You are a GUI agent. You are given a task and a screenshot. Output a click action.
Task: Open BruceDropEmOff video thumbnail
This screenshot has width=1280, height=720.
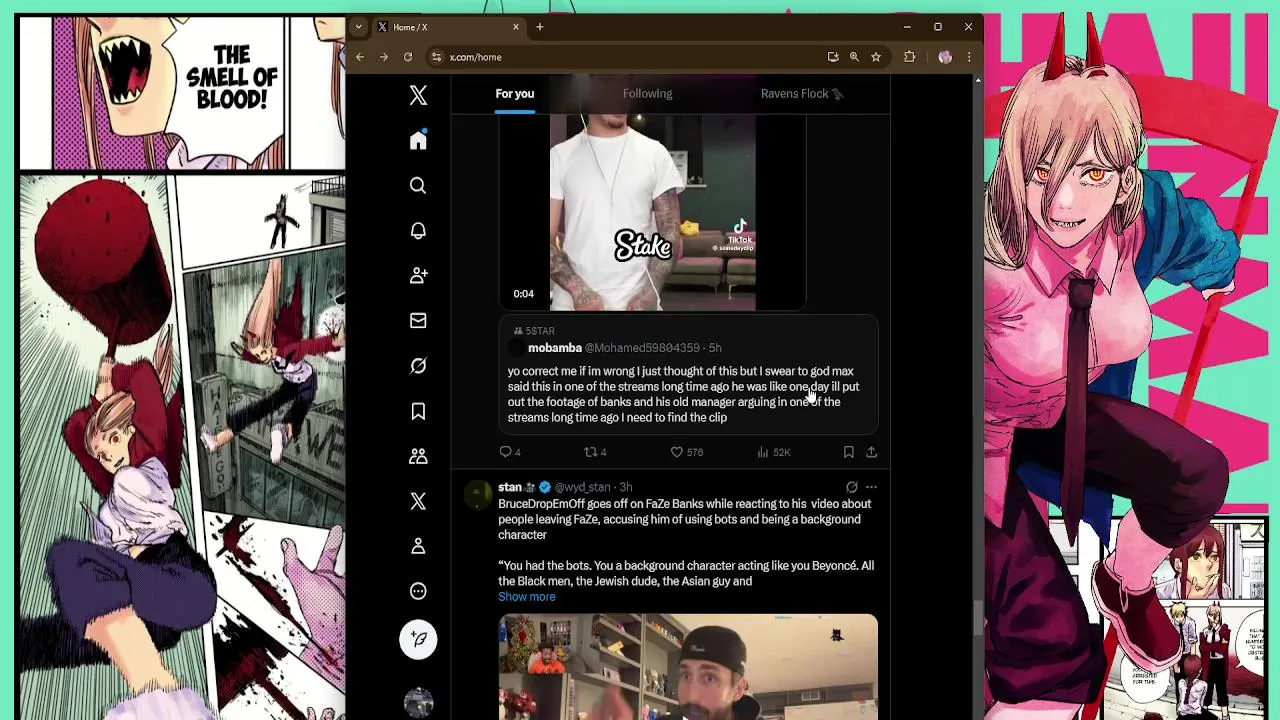[x=688, y=667]
